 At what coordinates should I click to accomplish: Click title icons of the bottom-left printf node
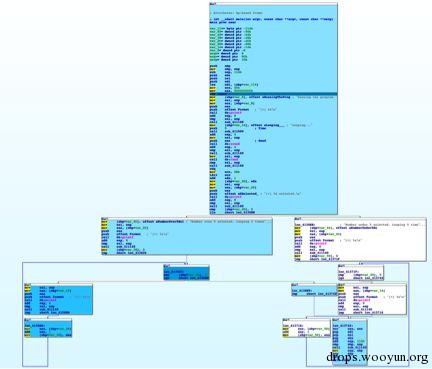pyautogui.click(x=28, y=285)
